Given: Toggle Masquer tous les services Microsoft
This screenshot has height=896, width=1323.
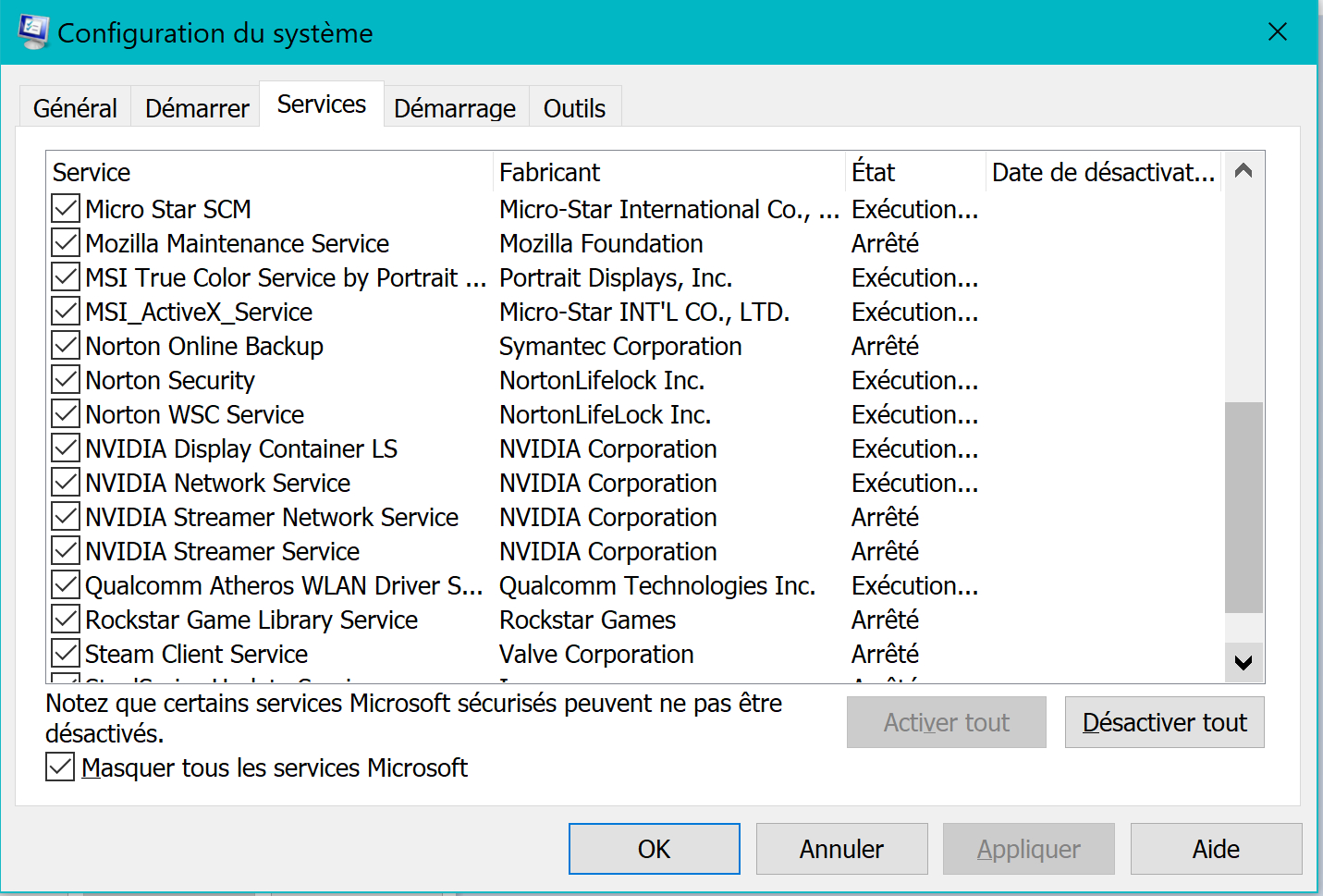Looking at the screenshot, I should pos(60,767).
